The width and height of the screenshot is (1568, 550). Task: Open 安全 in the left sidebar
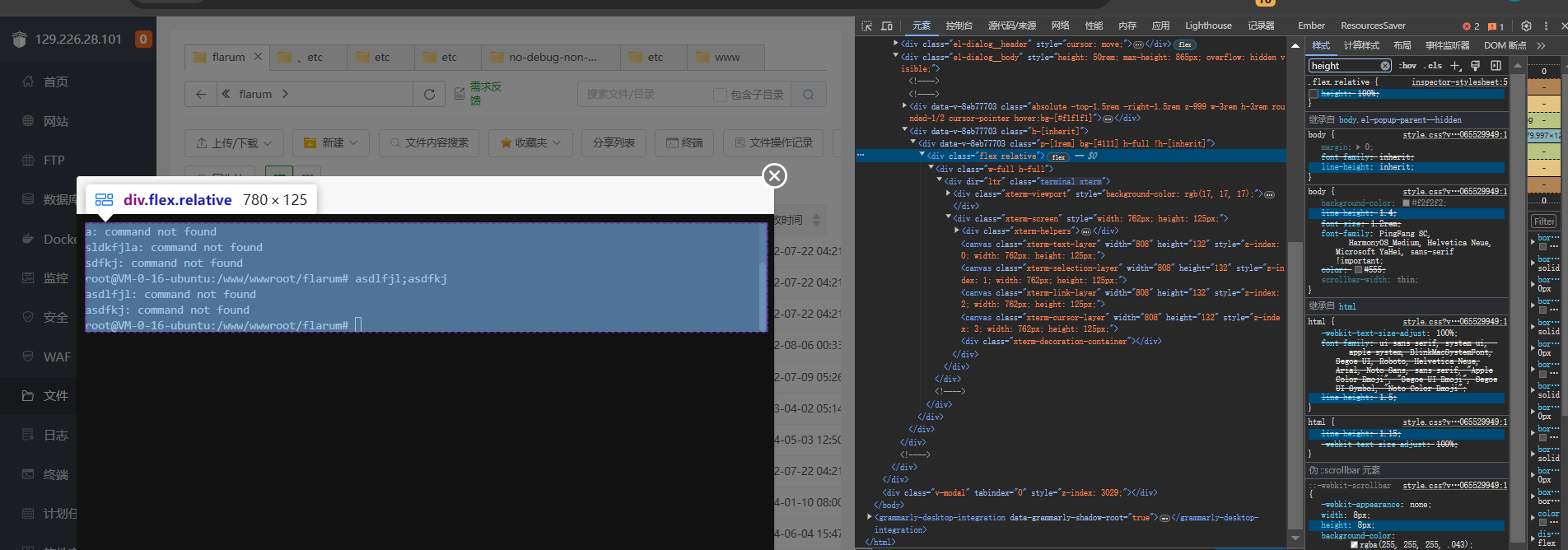[56, 317]
